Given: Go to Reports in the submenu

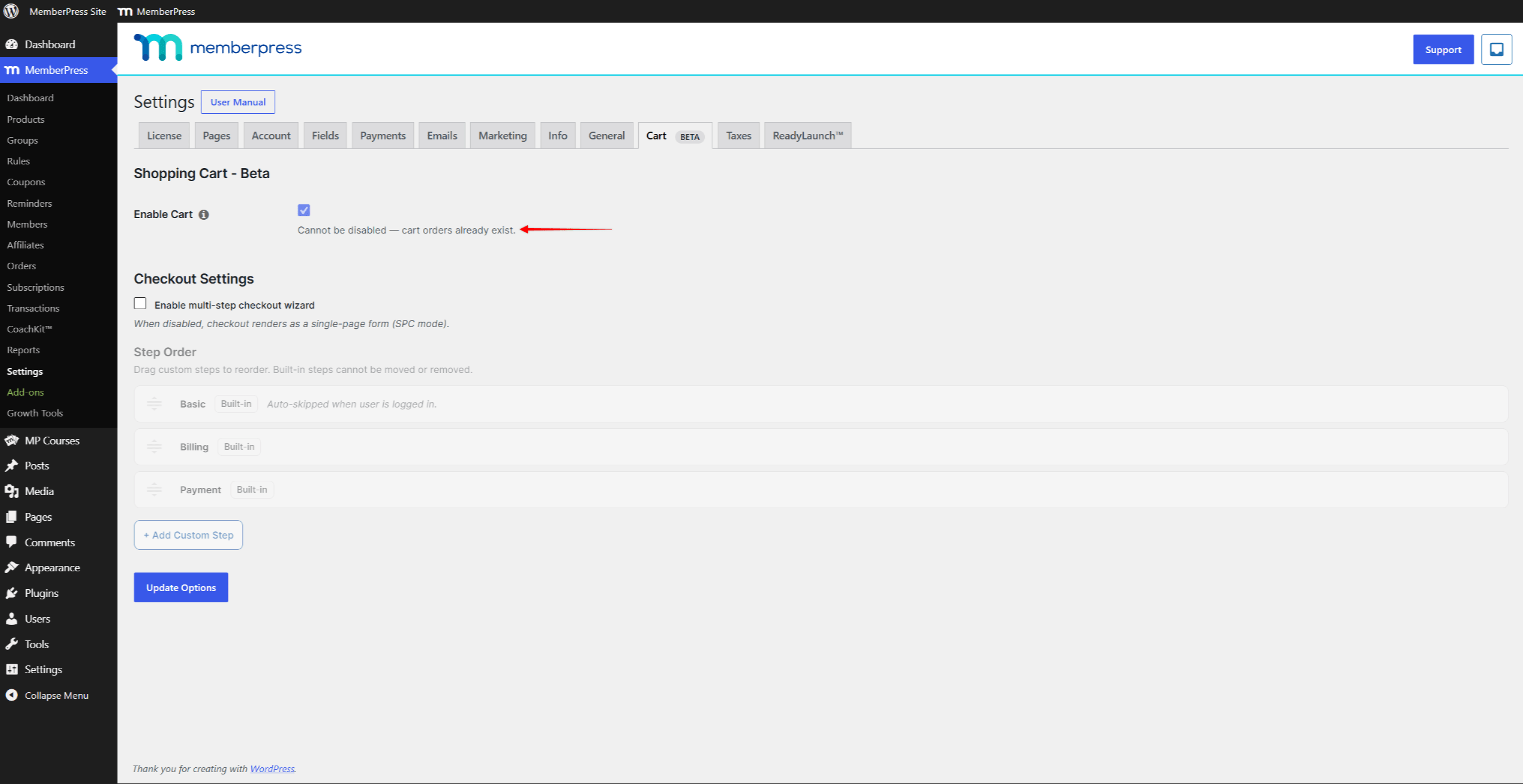Looking at the screenshot, I should (24, 350).
